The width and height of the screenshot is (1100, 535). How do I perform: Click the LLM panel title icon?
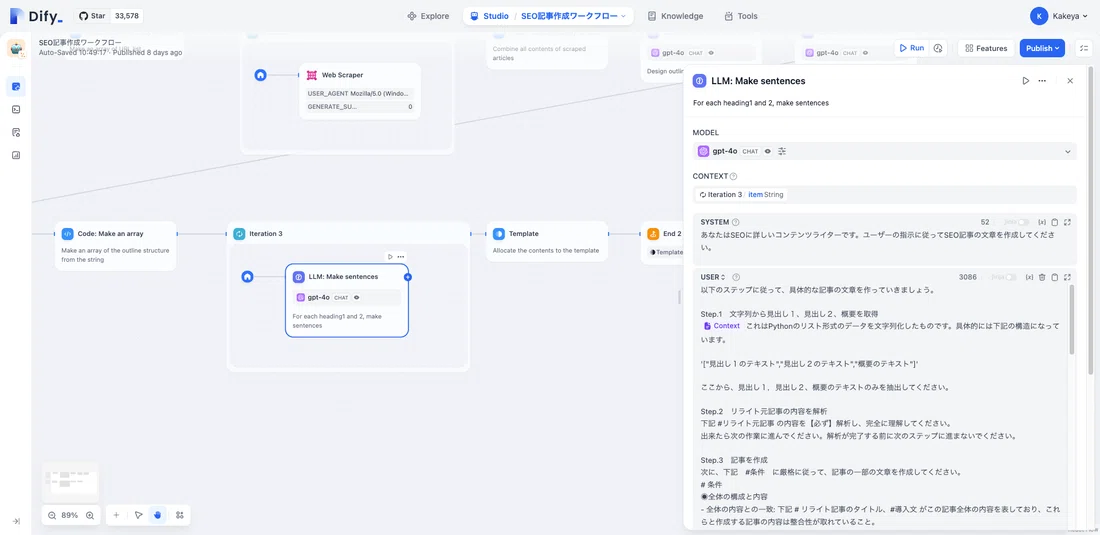699,81
